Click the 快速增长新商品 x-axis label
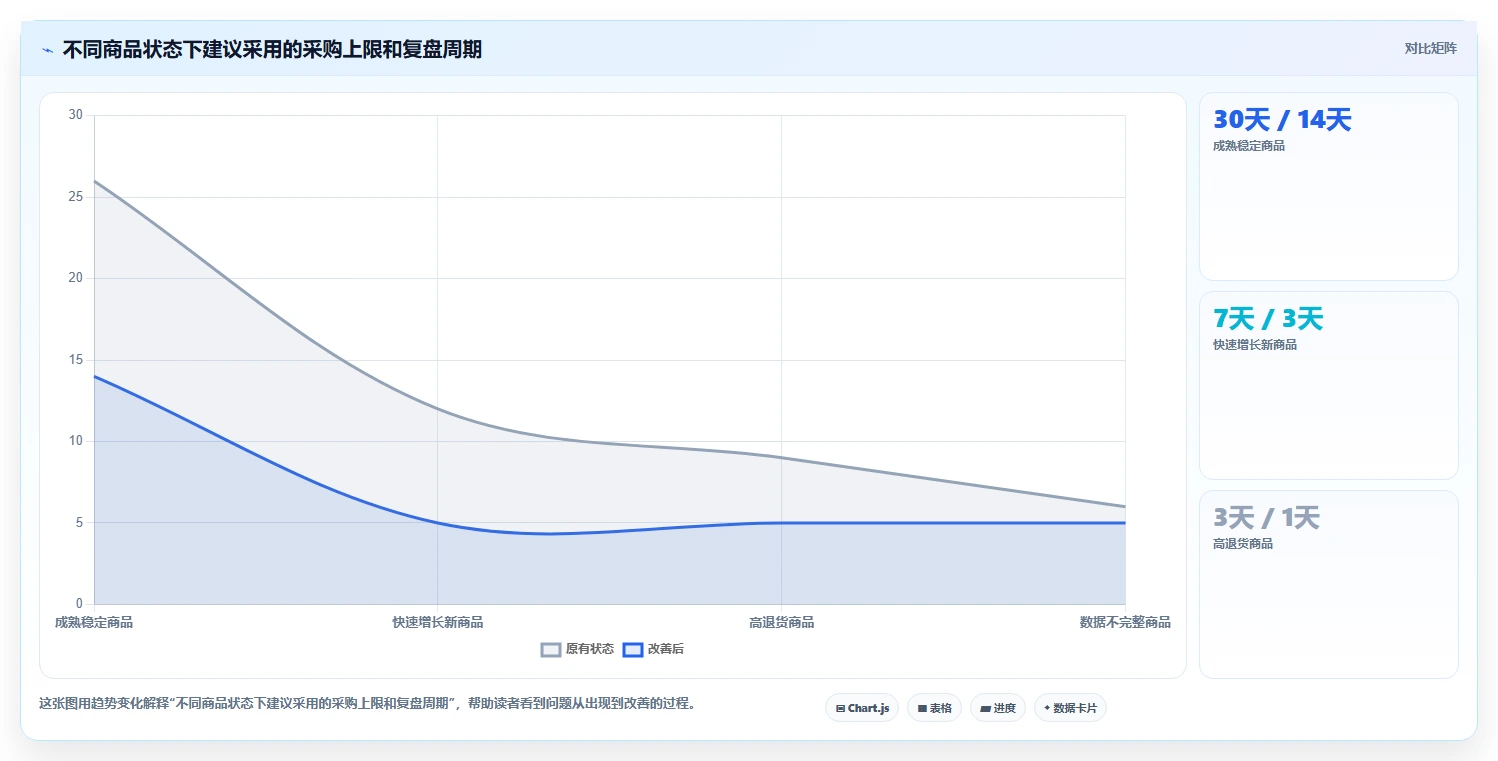The height and width of the screenshot is (761, 1498). [x=438, y=623]
